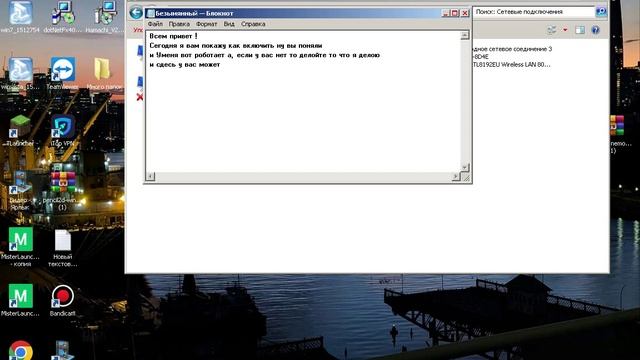Image resolution: width=640 pixels, height=360 pixels.
Task: Click the Notepad horizontal scrollbar left arrow
Action: (150, 176)
